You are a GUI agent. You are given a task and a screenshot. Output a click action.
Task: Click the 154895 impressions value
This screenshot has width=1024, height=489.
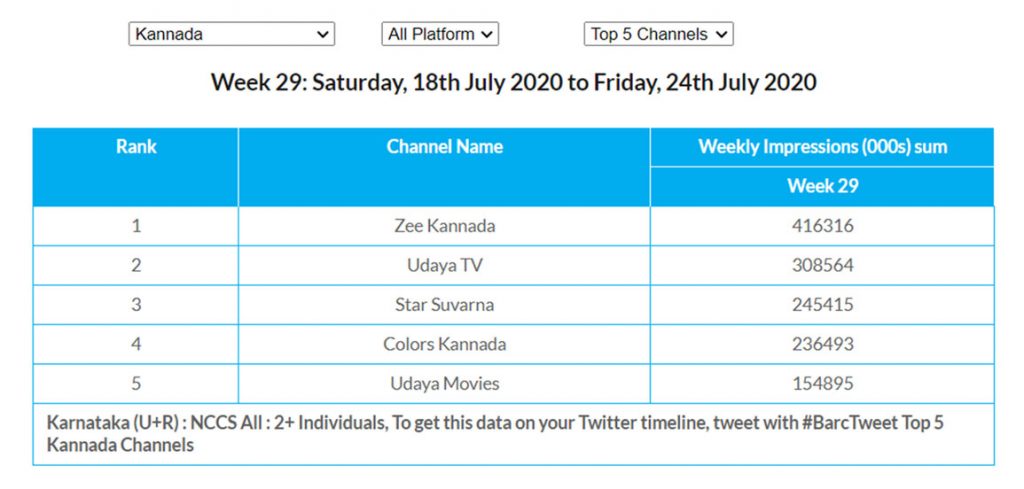pos(822,384)
